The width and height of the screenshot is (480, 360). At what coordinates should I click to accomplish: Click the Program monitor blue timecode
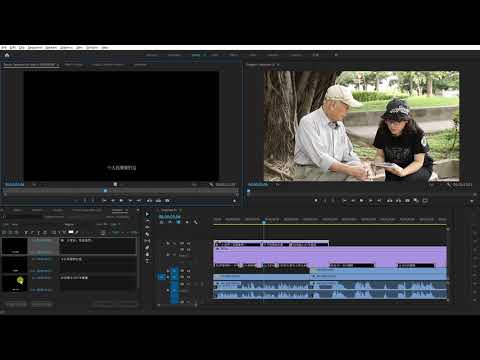pyautogui.click(x=258, y=184)
